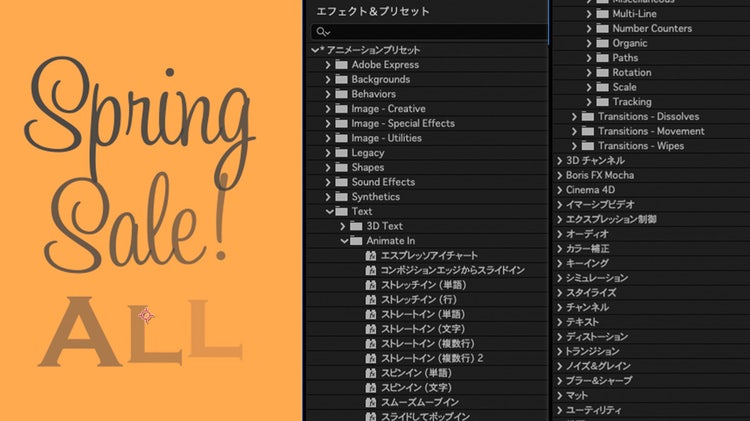This screenshot has height=421, width=750.
Task: Click the Rotation folder icon
Action: (x=602, y=73)
